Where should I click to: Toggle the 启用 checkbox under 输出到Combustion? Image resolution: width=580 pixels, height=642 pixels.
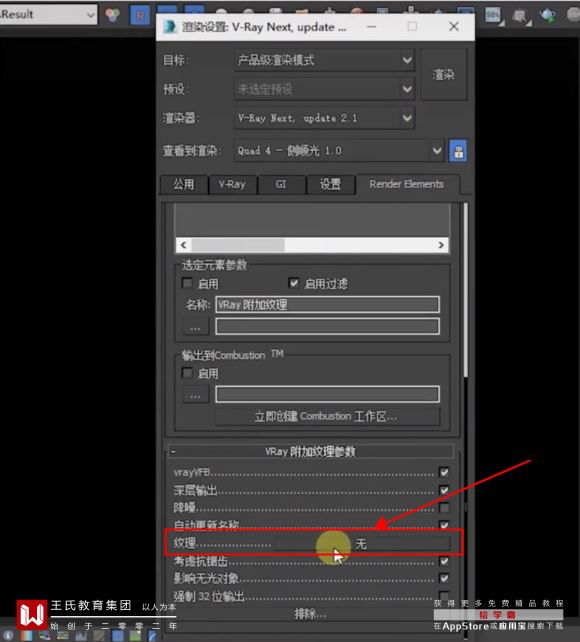coord(187,373)
